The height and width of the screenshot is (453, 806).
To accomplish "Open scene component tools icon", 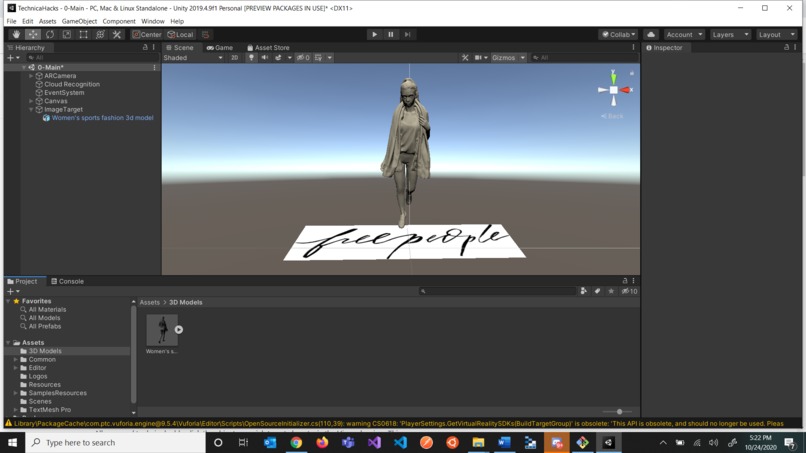I will pyautogui.click(x=465, y=58).
